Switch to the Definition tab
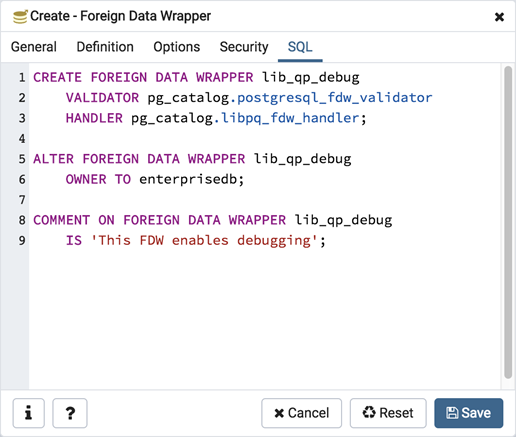The height and width of the screenshot is (437, 516). point(105,47)
